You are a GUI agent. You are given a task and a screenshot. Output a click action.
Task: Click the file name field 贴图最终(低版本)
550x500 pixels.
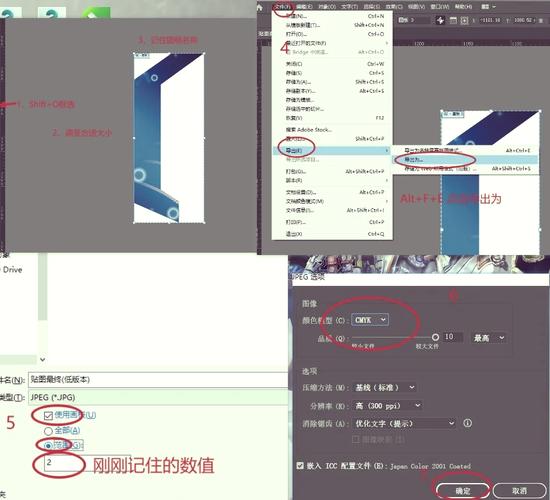[x=158, y=380]
